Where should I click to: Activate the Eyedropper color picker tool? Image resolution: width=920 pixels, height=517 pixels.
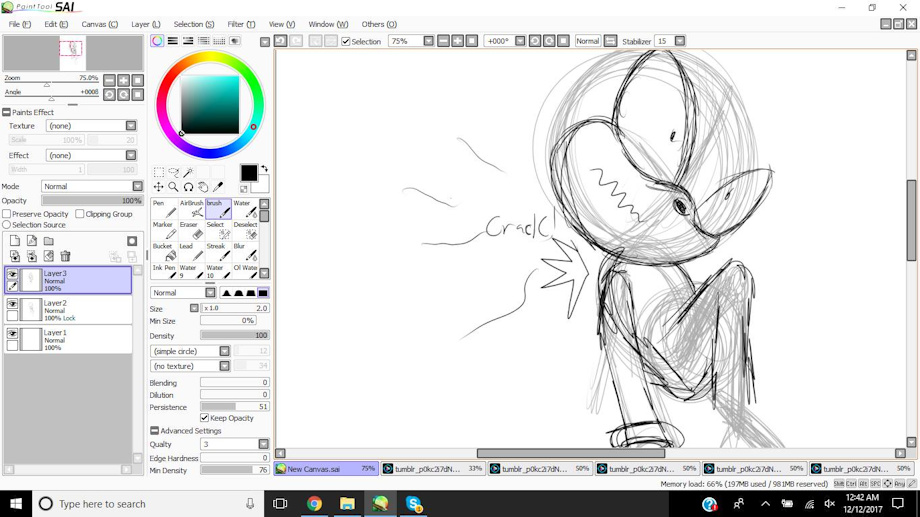coord(218,187)
